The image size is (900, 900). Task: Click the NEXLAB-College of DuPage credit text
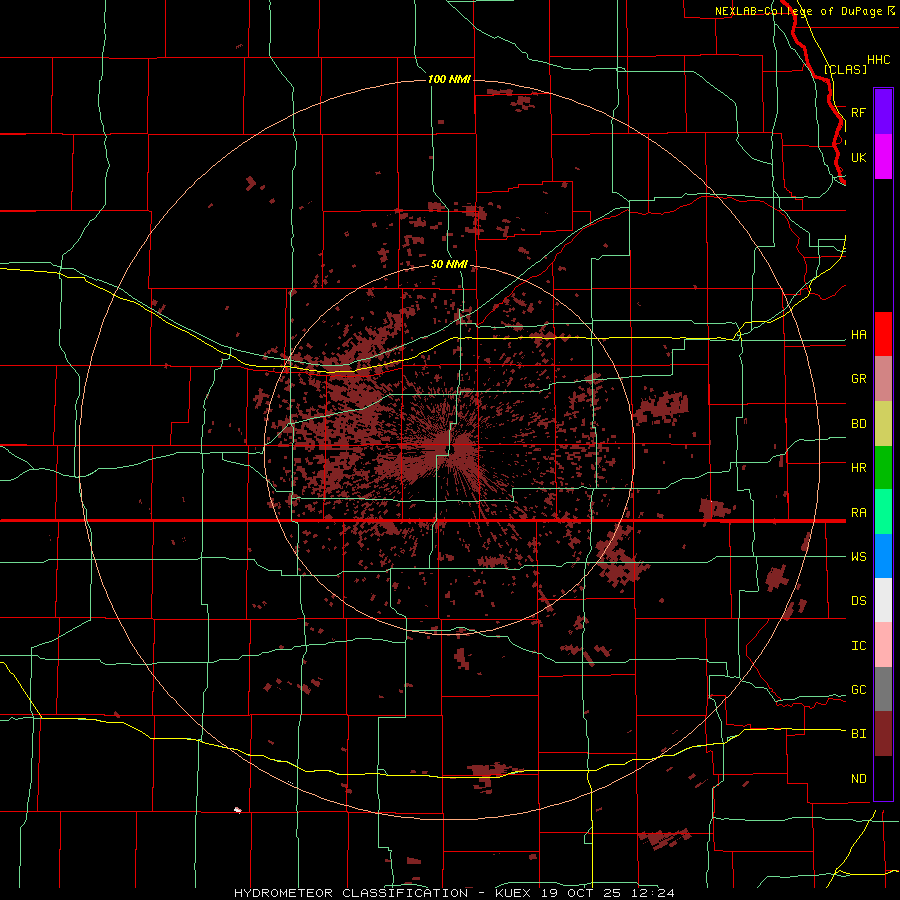click(x=798, y=11)
